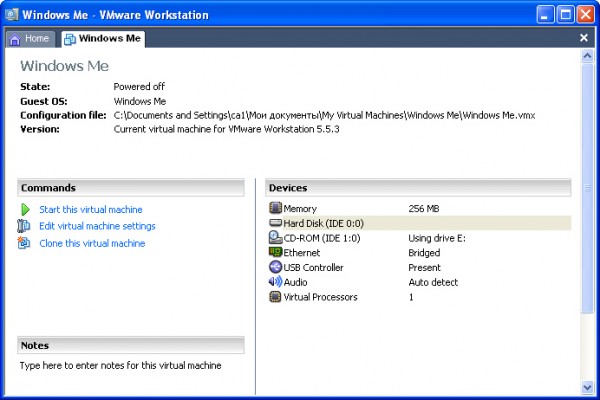Viewport: 600px width, 400px height.
Task: Open Edit virtual machine settings link
Action: tap(97, 226)
